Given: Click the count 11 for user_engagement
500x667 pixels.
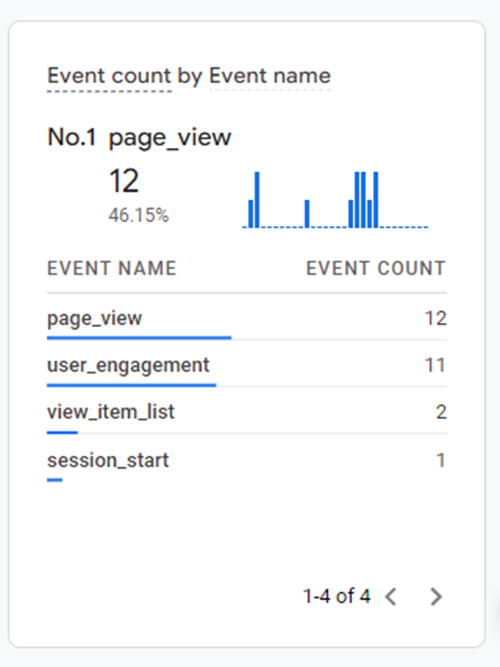Looking at the screenshot, I should 435,365.
